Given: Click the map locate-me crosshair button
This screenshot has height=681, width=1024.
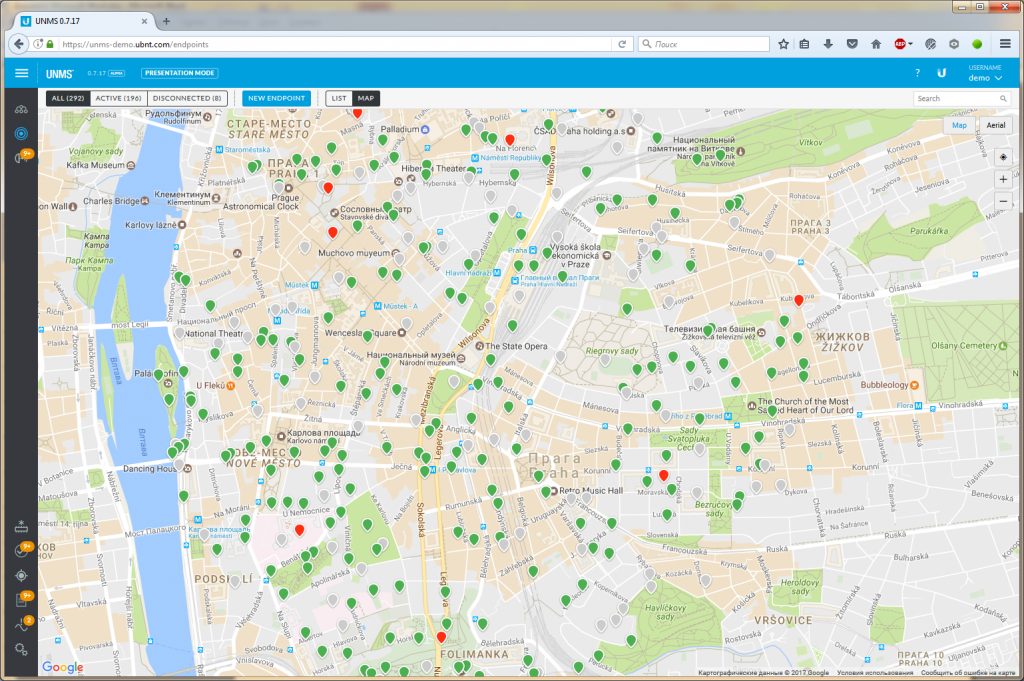Looking at the screenshot, I should coord(1003,156).
